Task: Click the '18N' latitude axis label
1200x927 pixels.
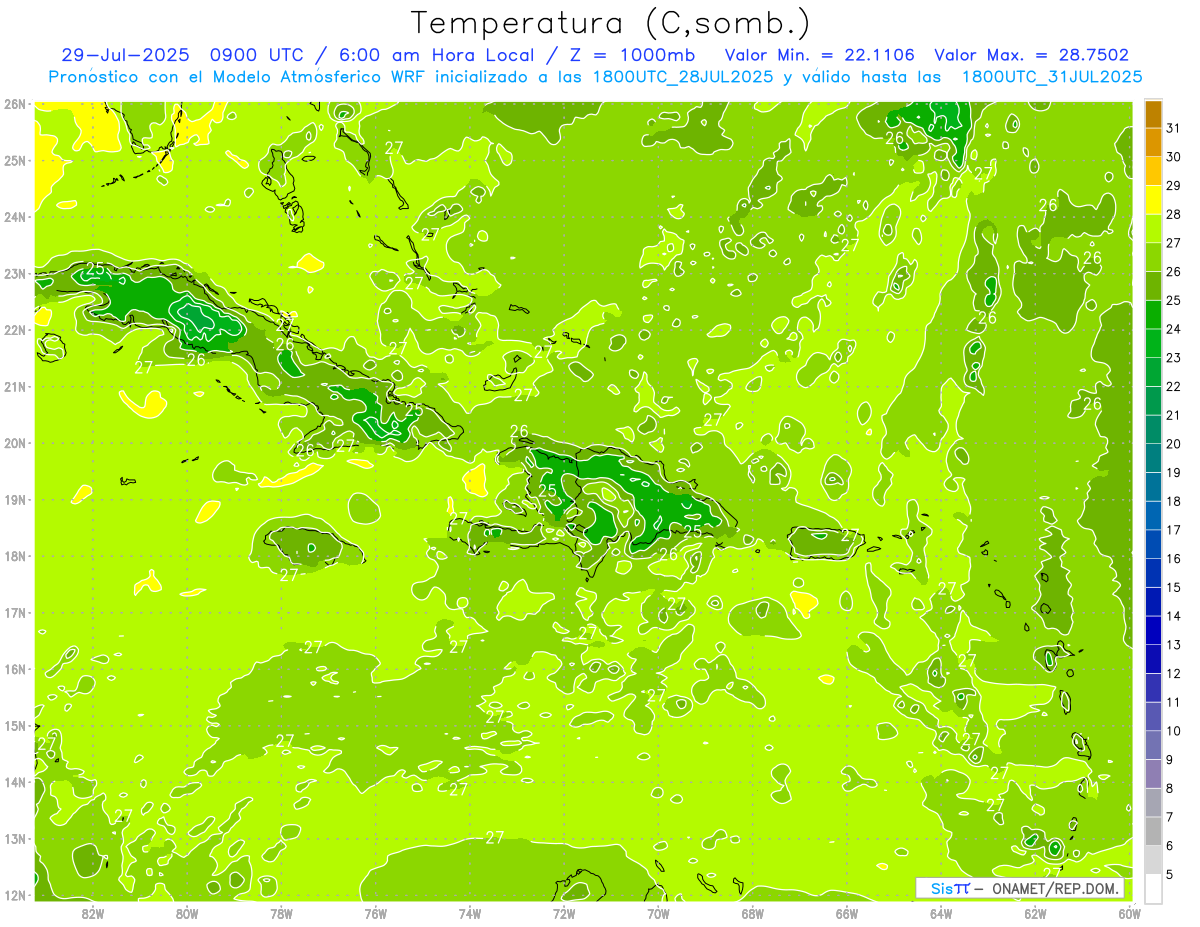Action: pyautogui.click(x=15, y=556)
